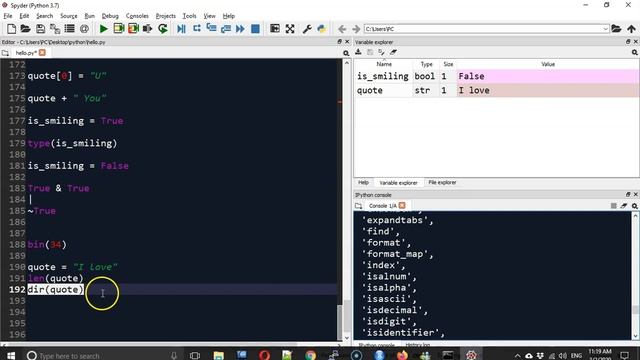This screenshot has height=360, width=640.
Task: Search variables in Variable explorer
Action: click(635, 53)
